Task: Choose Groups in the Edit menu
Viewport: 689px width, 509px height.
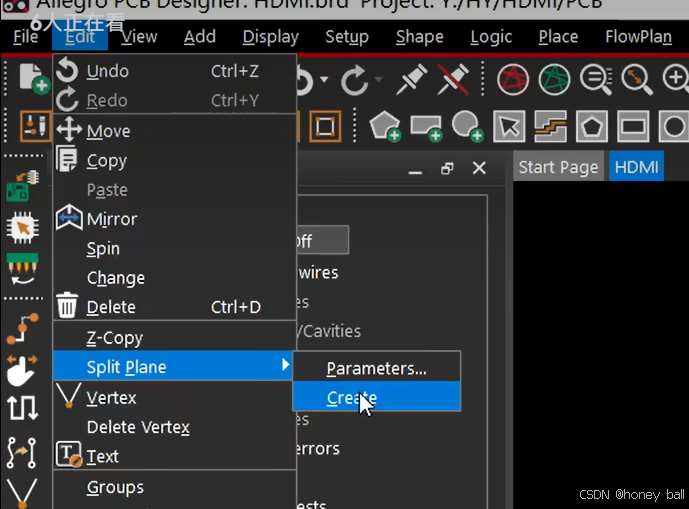Action: coord(175,487)
